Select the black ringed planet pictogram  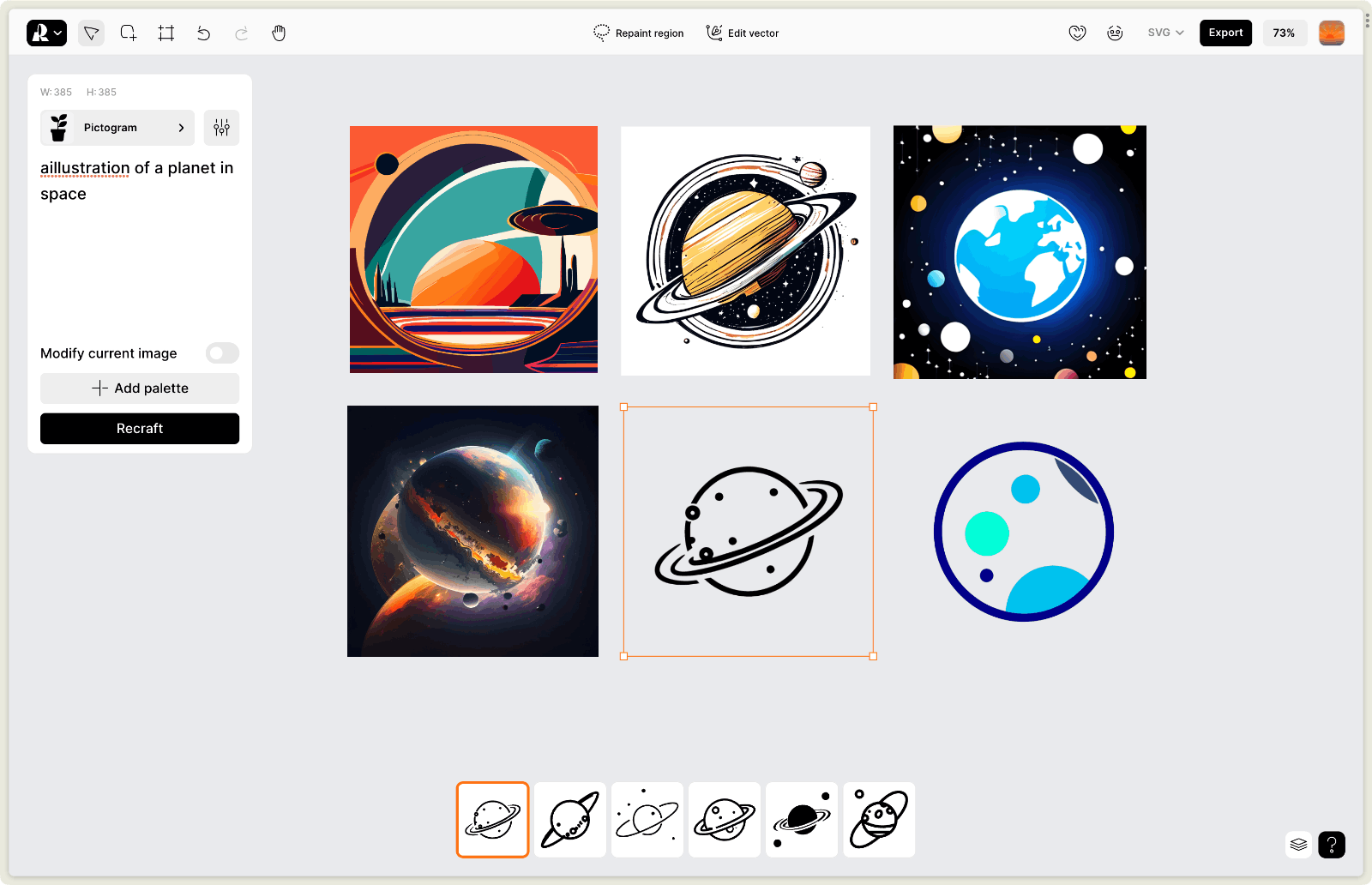point(749,532)
